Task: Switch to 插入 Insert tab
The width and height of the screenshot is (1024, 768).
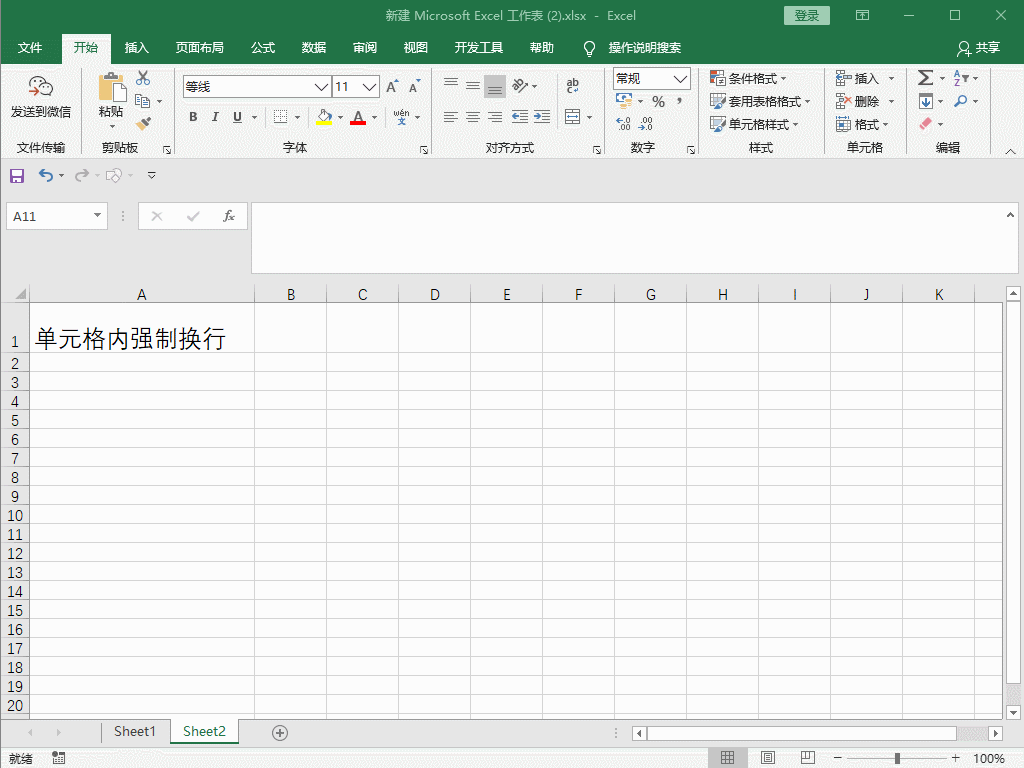Action: coord(136,48)
